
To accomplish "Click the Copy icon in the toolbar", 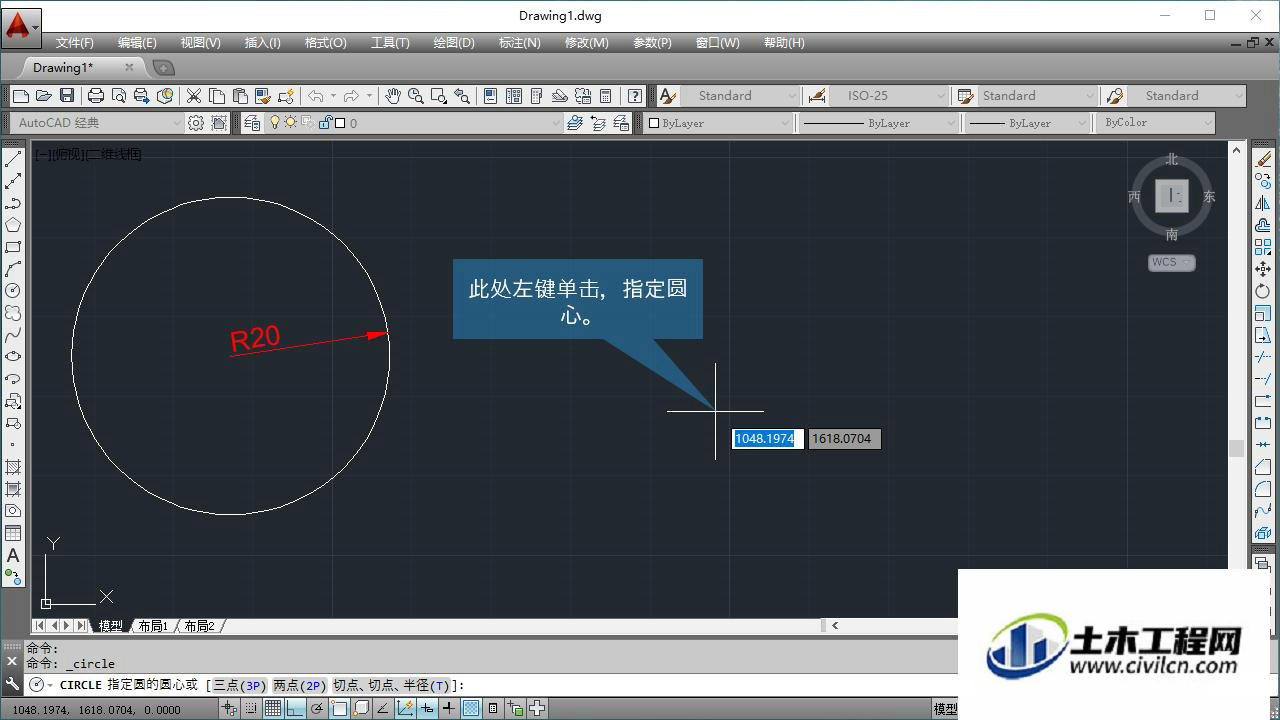I will [217, 96].
